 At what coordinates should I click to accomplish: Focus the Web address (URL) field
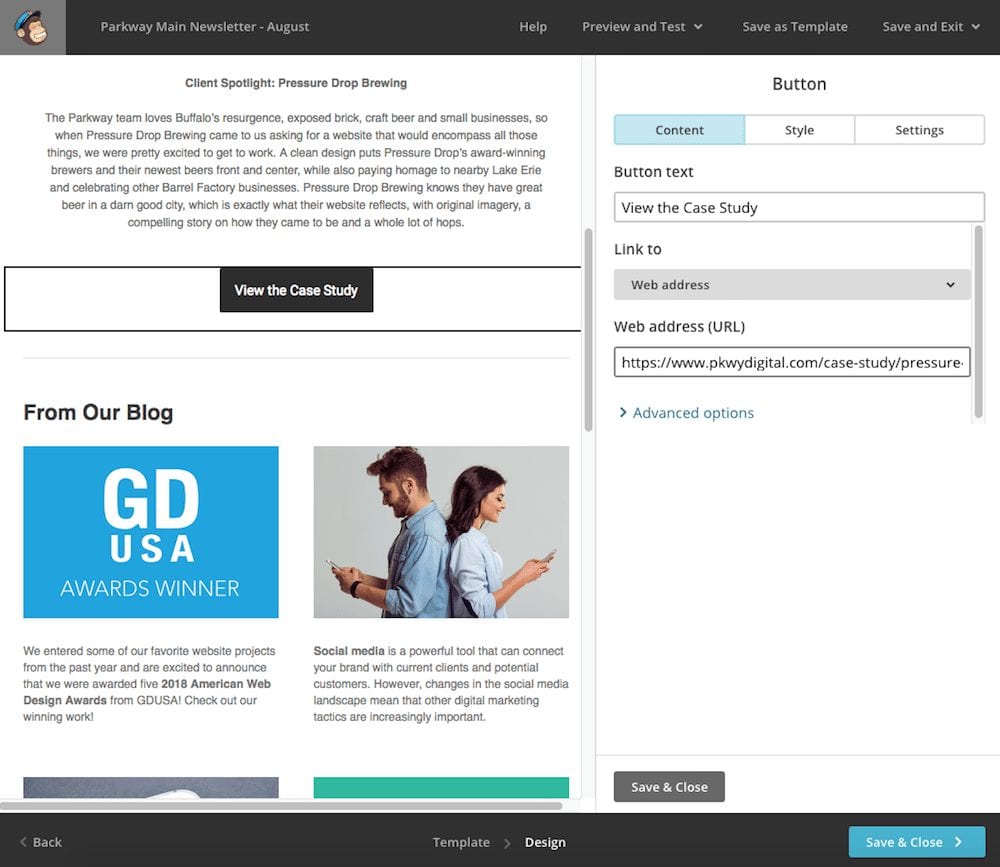(792, 362)
